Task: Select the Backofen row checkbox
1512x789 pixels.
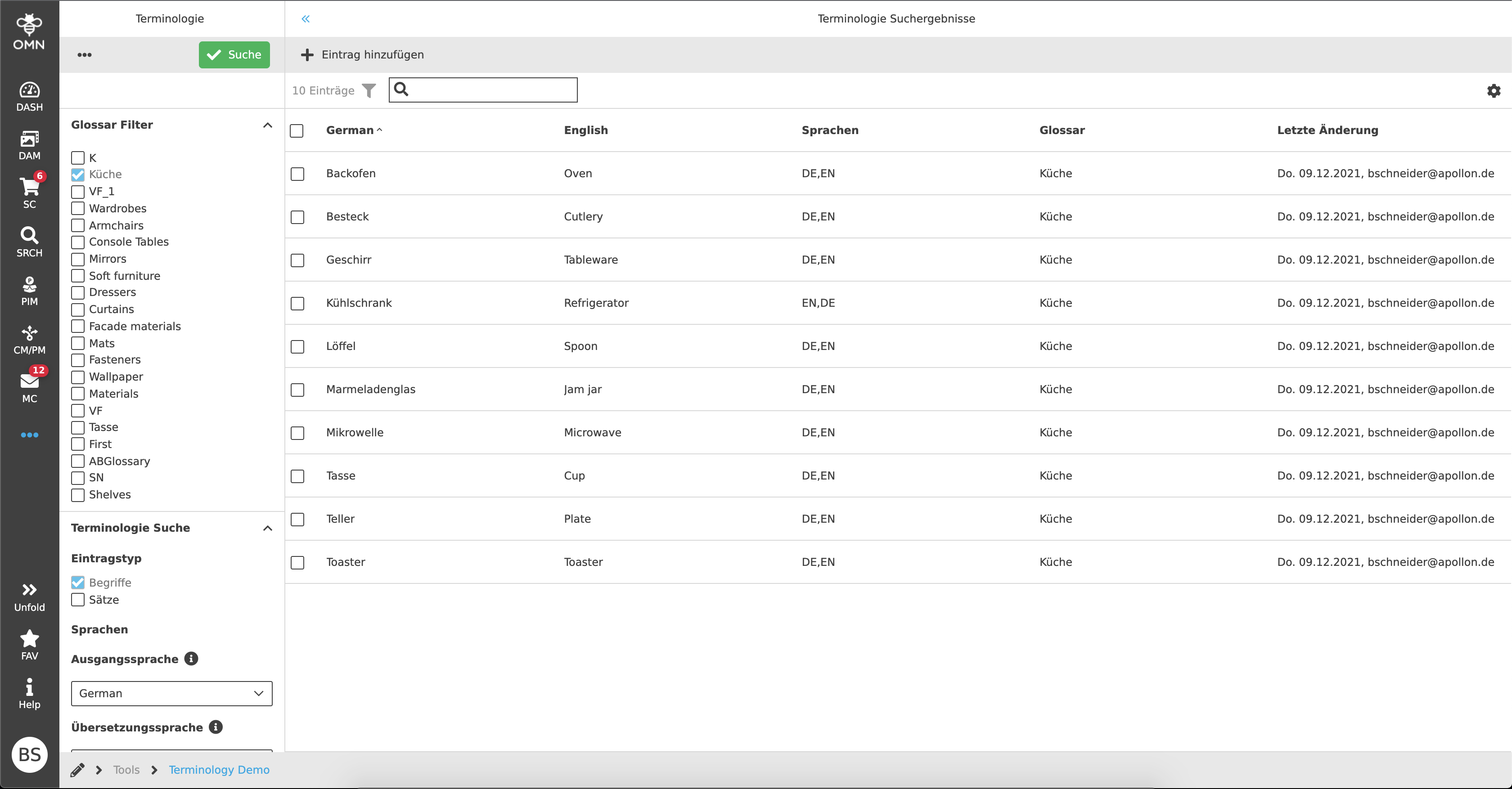Action: tap(297, 174)
